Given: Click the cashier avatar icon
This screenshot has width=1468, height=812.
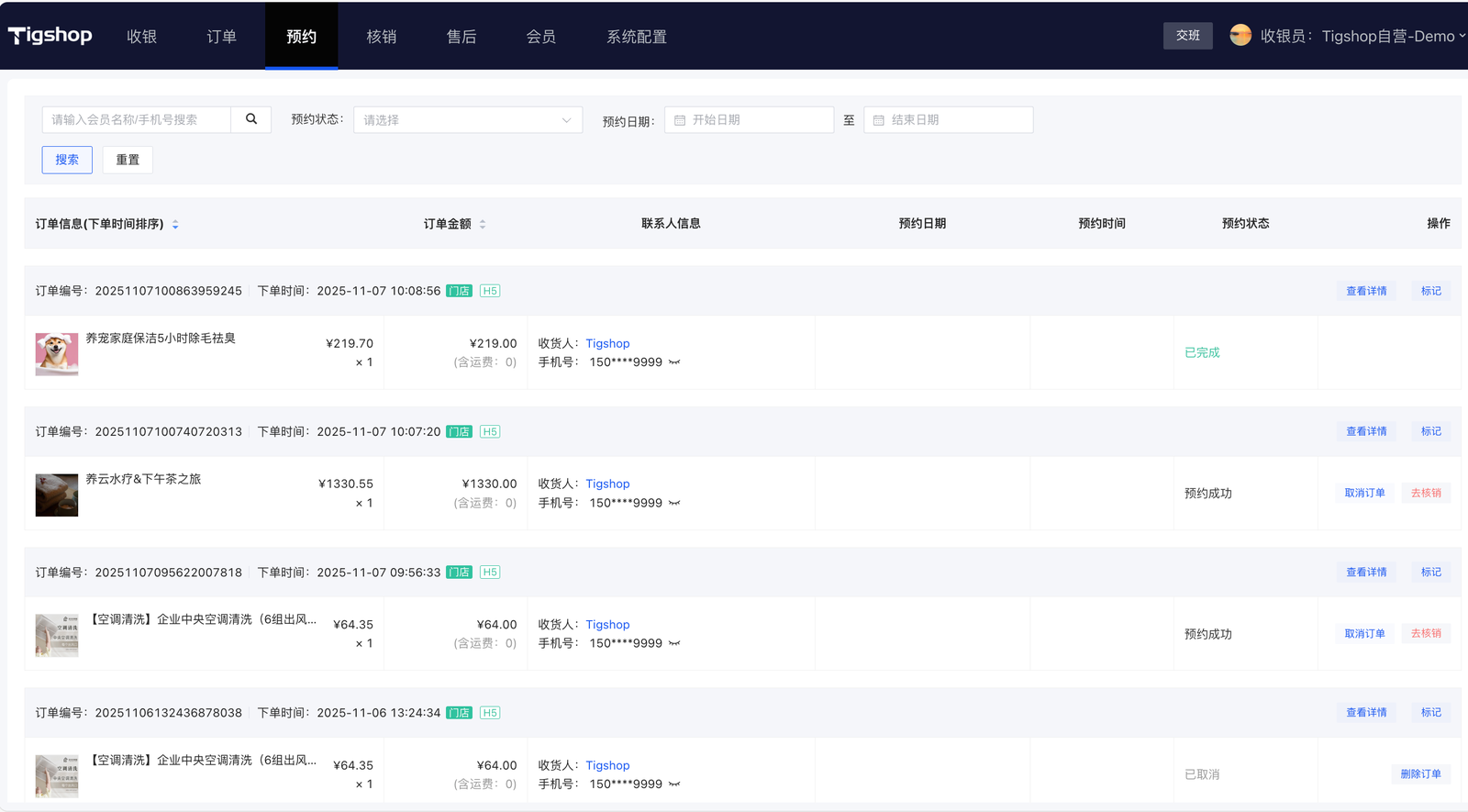Looking at the screenshot, I should click(x=1240, y=36).
